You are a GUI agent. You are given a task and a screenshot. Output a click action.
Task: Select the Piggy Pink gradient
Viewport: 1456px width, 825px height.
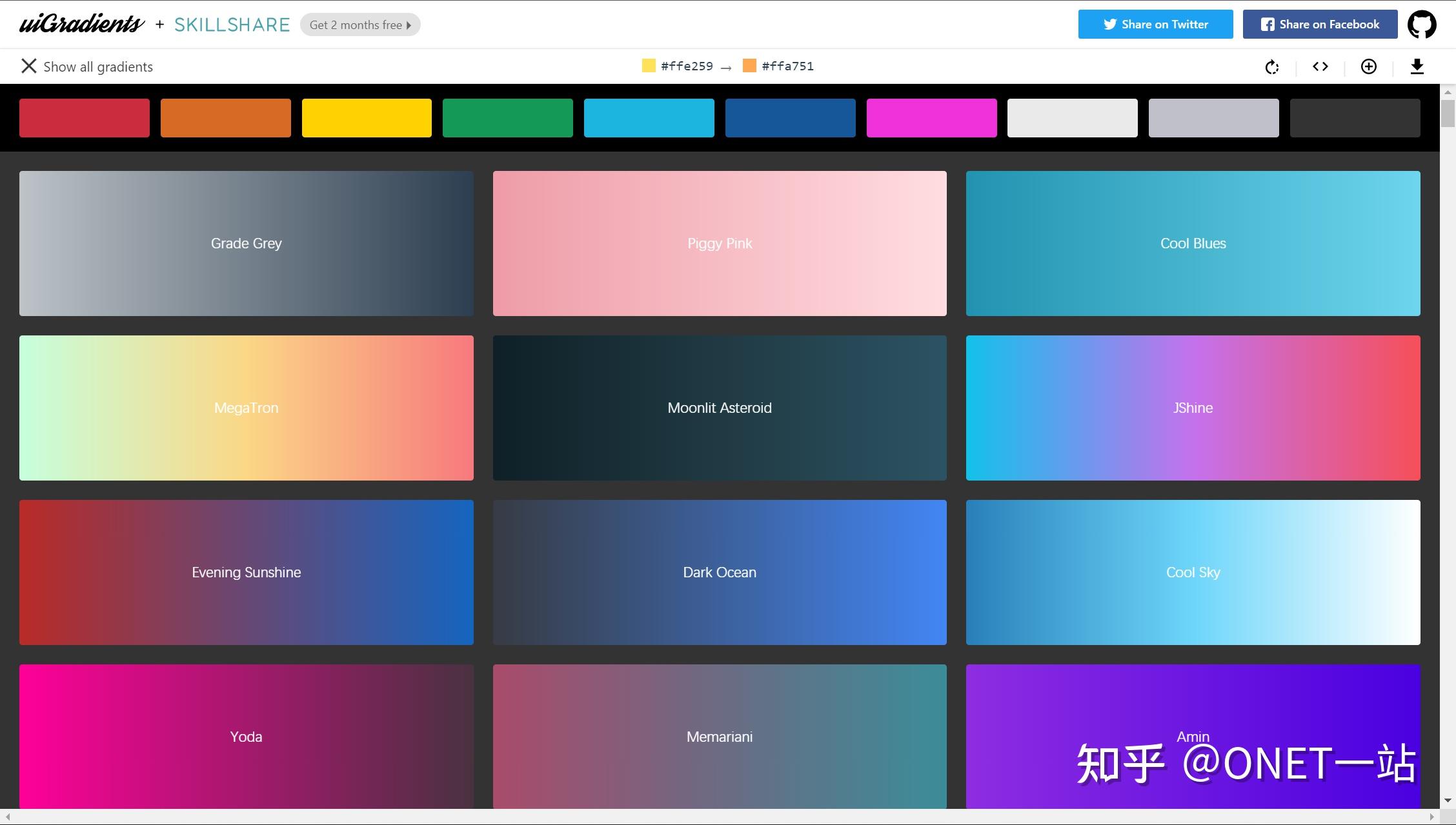pyautogui.click(x=720, y=243)
